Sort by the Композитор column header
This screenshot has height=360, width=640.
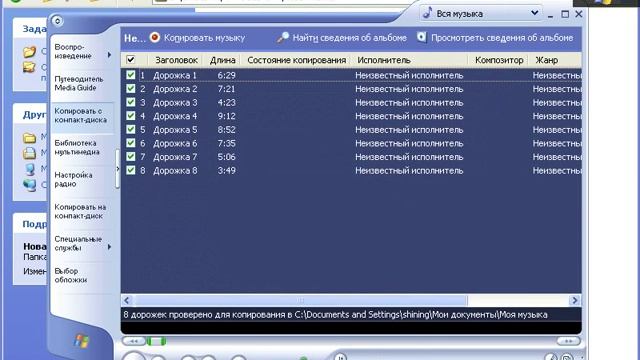point(499,60)
